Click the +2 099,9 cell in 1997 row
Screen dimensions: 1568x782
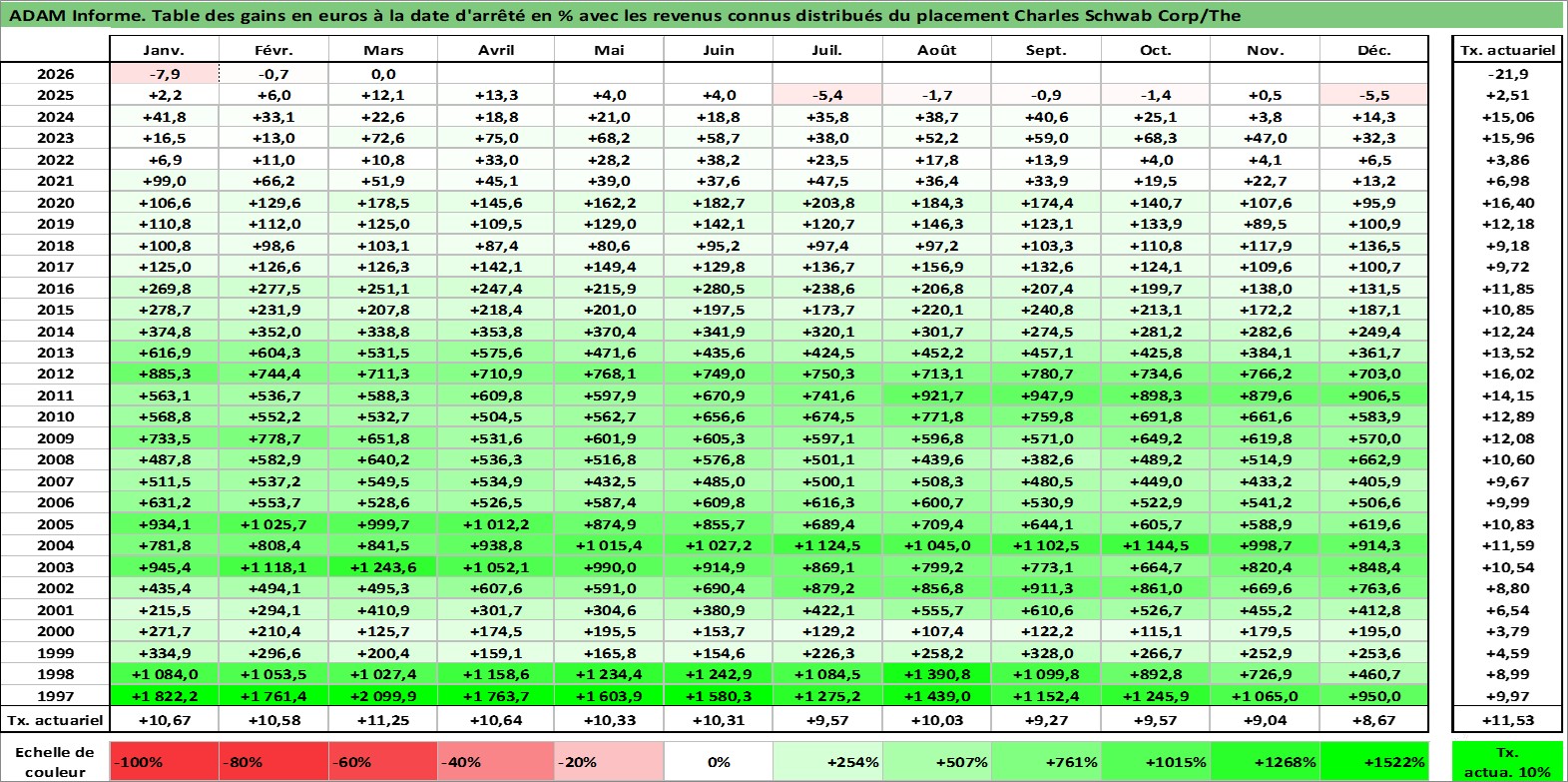coord(383,696)
